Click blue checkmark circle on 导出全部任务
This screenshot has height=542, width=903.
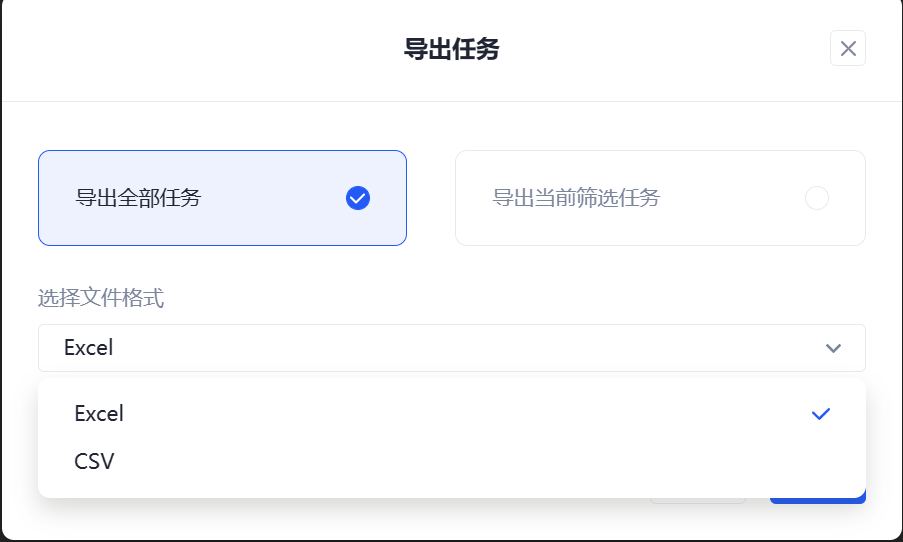(x=358, y=198)
